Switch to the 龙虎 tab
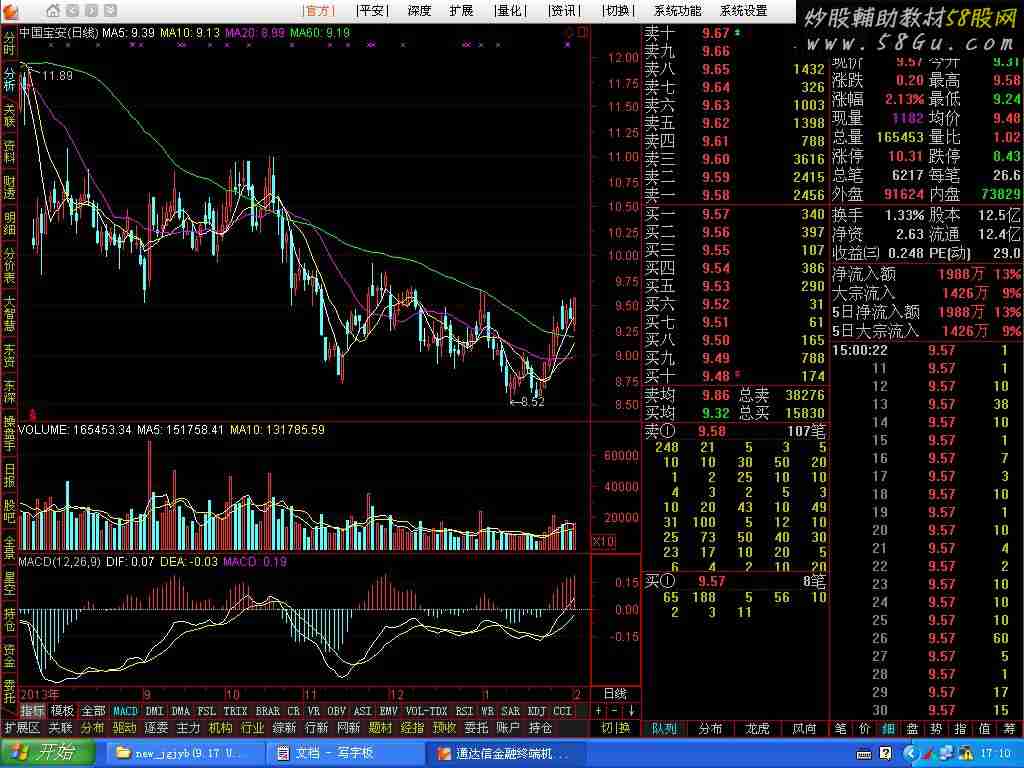Screen dimensions: 1024x768 (758, 728)
